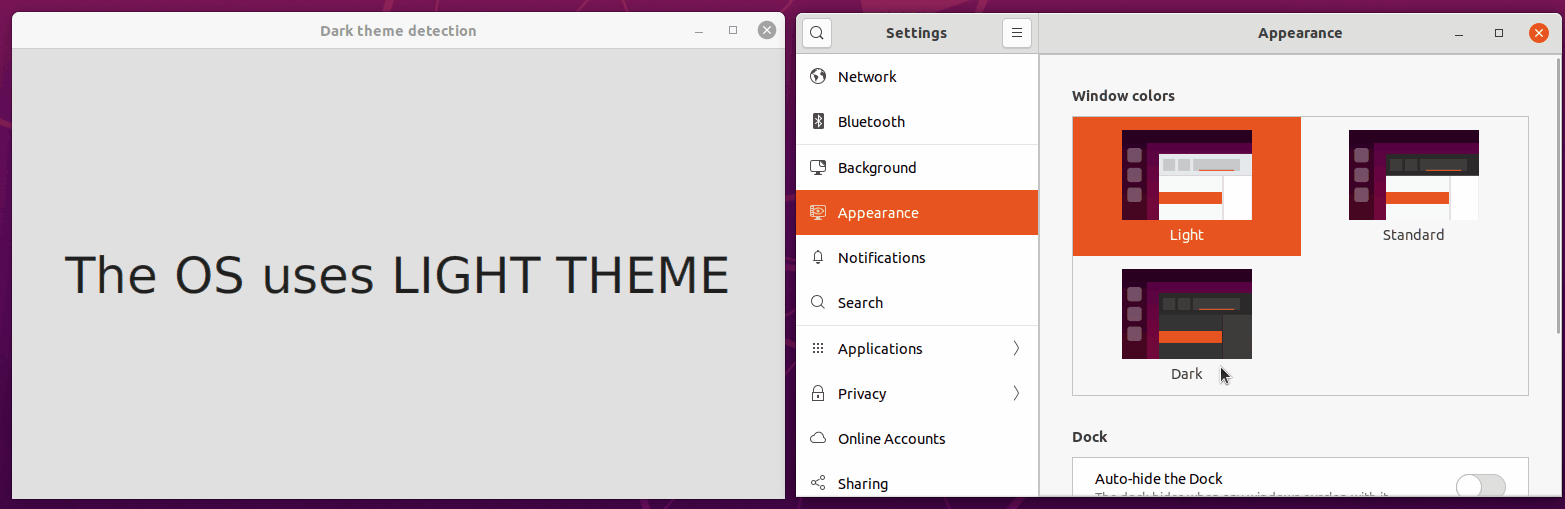The height and width of the screenshot is (509, 1565).
Task: Expand the Applications submenu chevron
Action: (x=1016, y=349)
